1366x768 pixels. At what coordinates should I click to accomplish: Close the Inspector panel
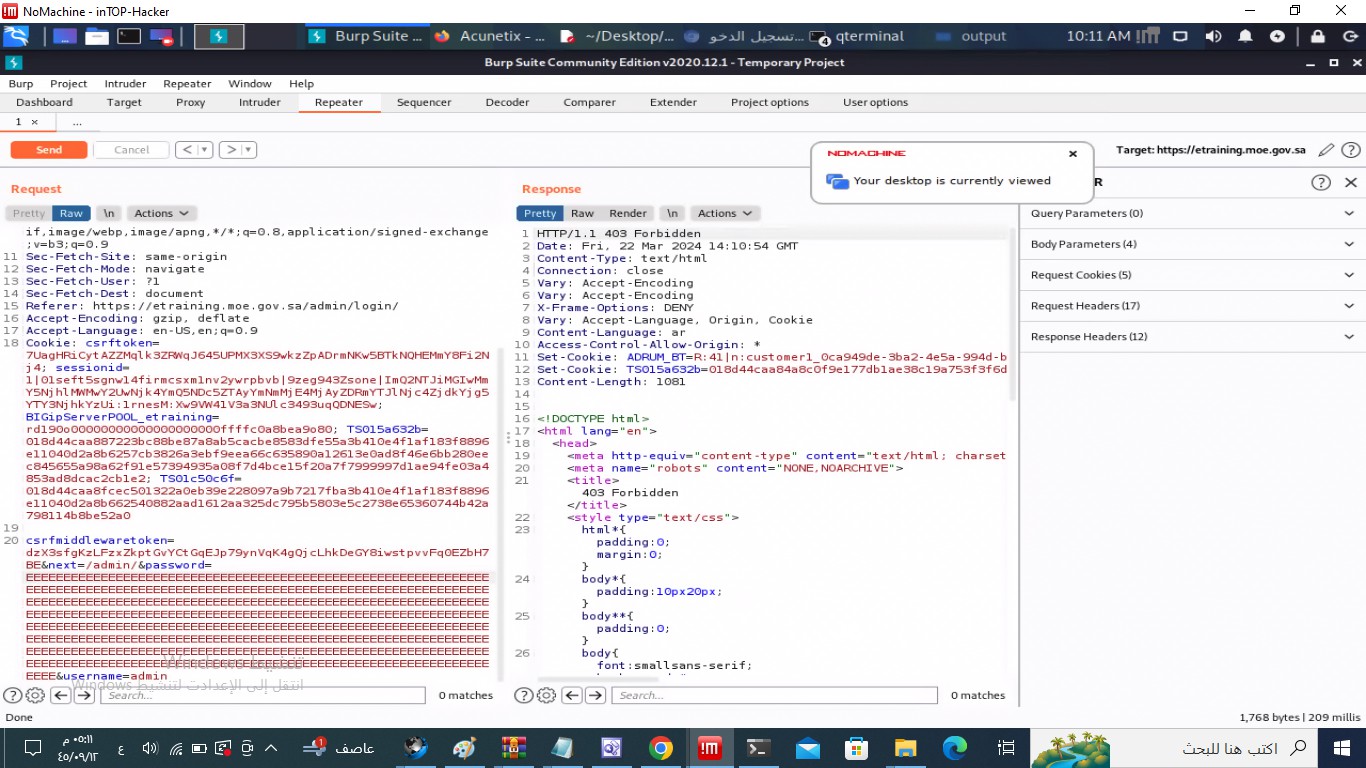(1350, 182)
